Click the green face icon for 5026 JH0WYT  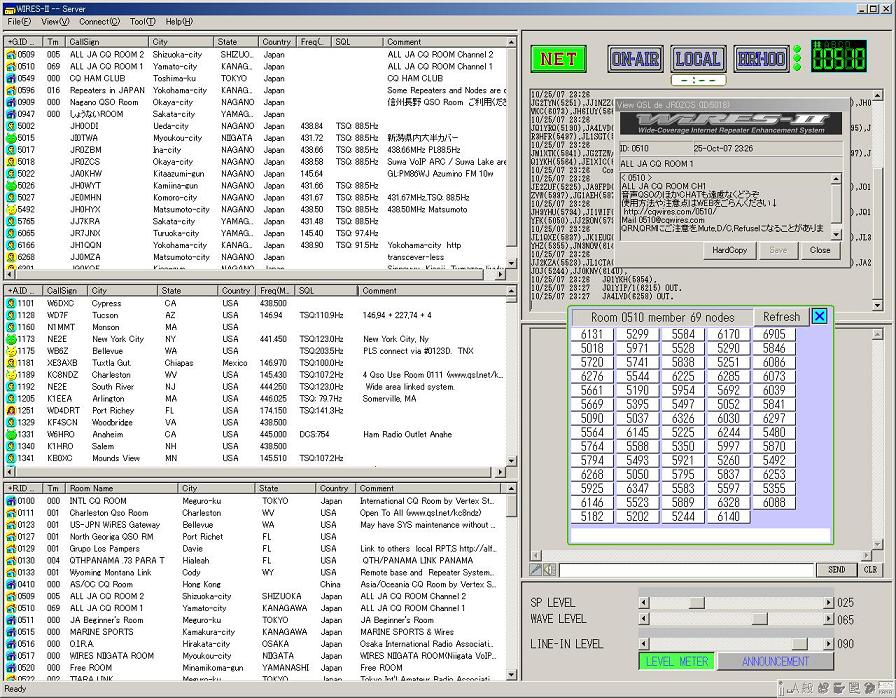click(x=11, y=186)
